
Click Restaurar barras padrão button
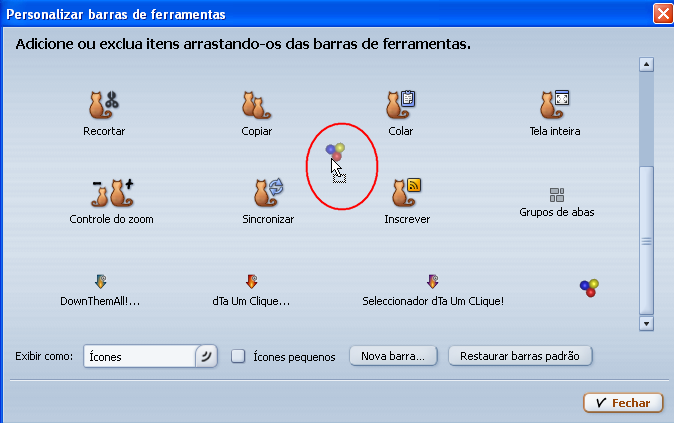click(x=520, y=356)
